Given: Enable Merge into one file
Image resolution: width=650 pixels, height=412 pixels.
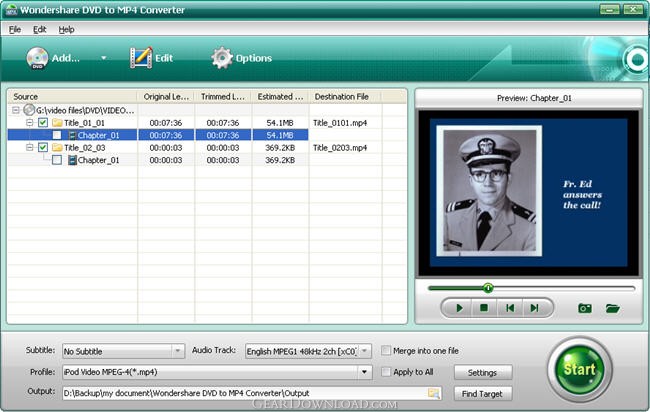Looking at the screenshot, I should (386, 351).
